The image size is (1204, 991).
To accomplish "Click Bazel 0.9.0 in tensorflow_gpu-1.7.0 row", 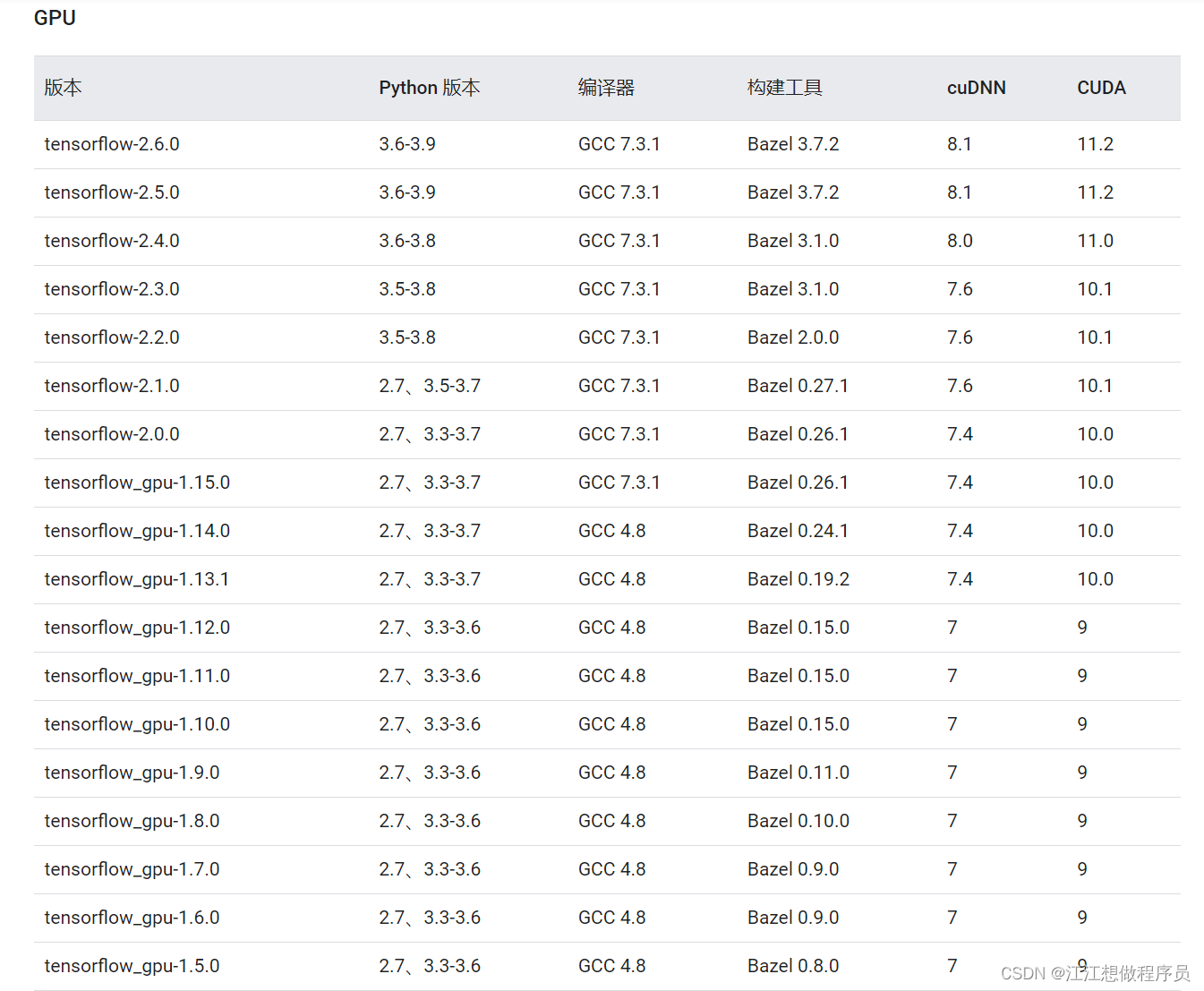I will click(x=793, y=869).
